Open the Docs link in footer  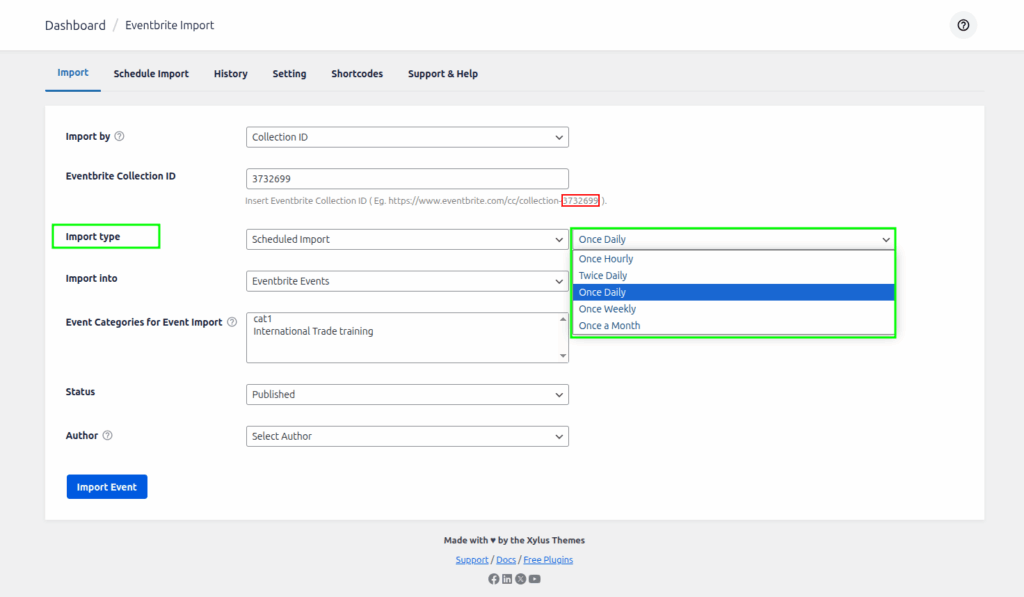pyautogui.click(x=505, y=560)
